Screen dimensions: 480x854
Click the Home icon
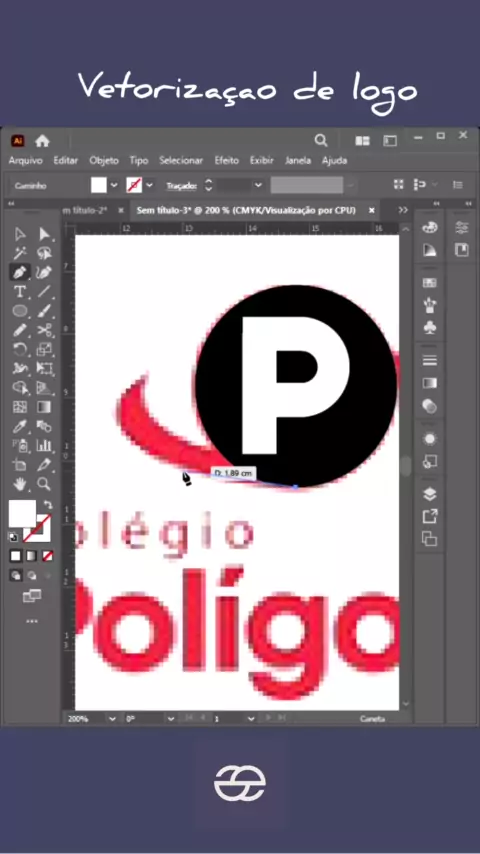click(42, 141)
